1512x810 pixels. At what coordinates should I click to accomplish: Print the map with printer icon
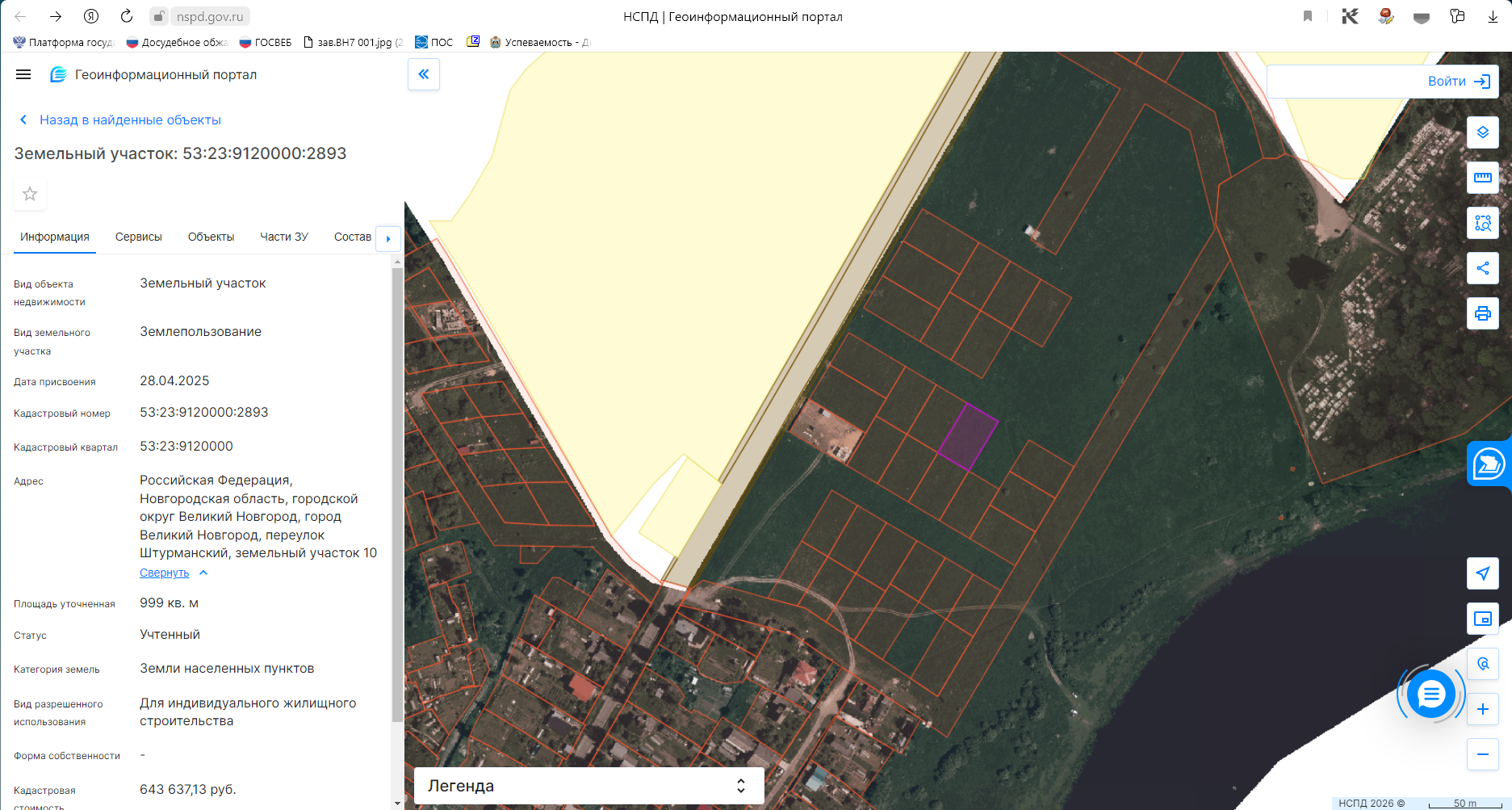tap(1483, 313)
